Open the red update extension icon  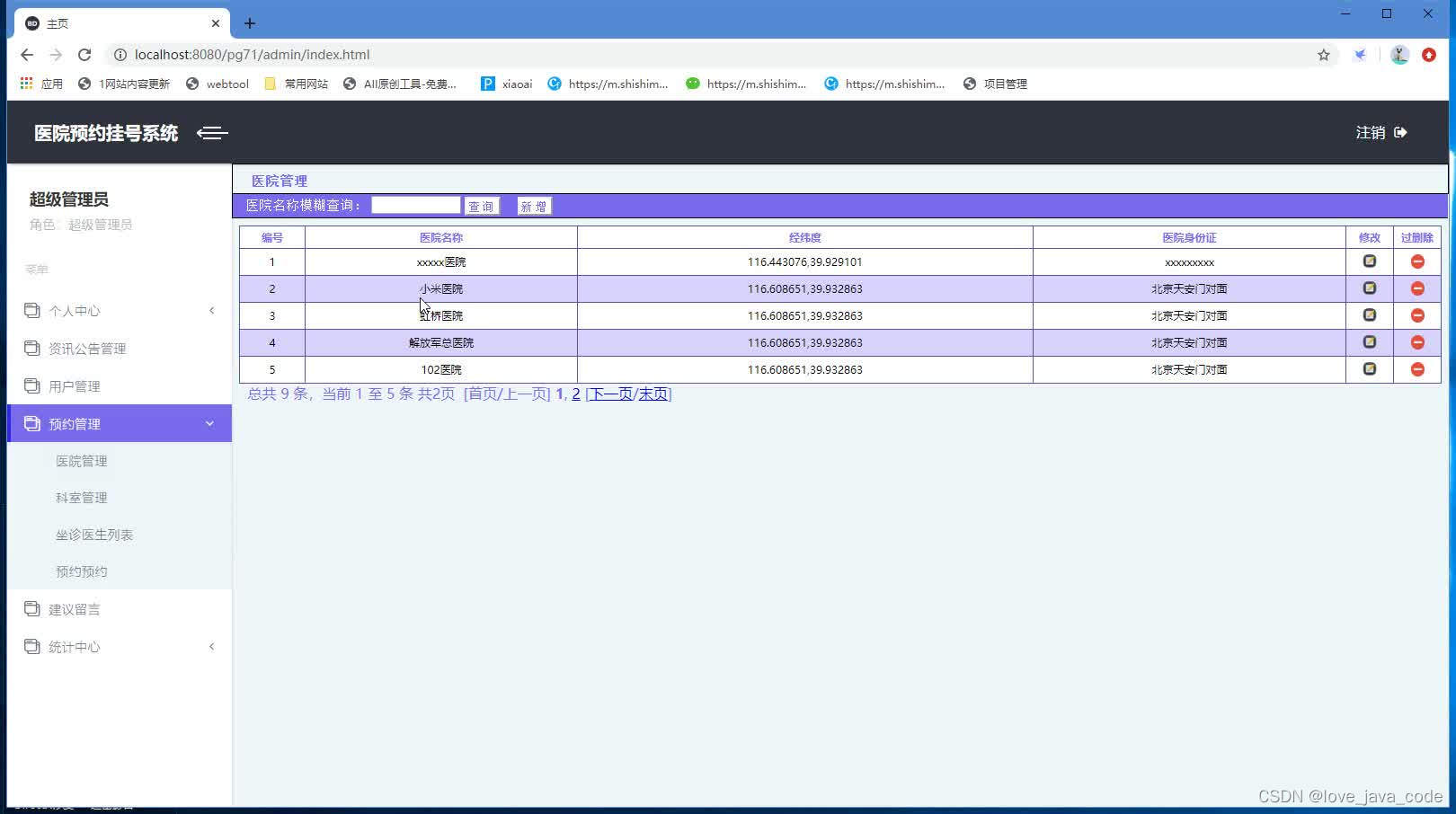tap(1429, 55)
